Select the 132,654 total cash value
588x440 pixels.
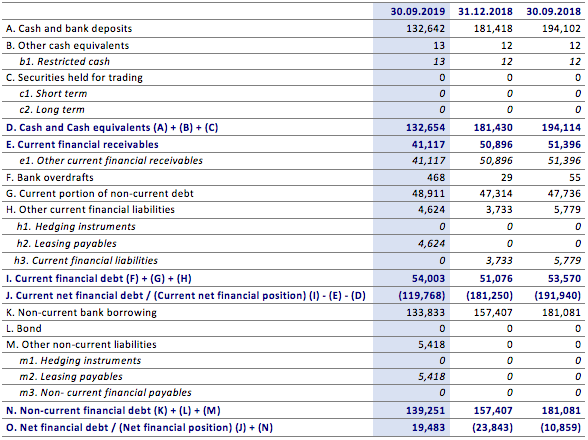pyautogui.click(x=425, y=128)
